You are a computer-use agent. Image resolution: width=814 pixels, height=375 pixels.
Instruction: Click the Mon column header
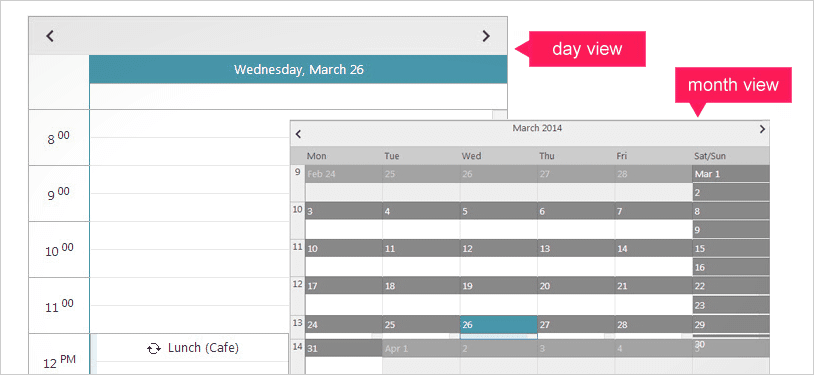pyautogui.click(x=316, y=156)
